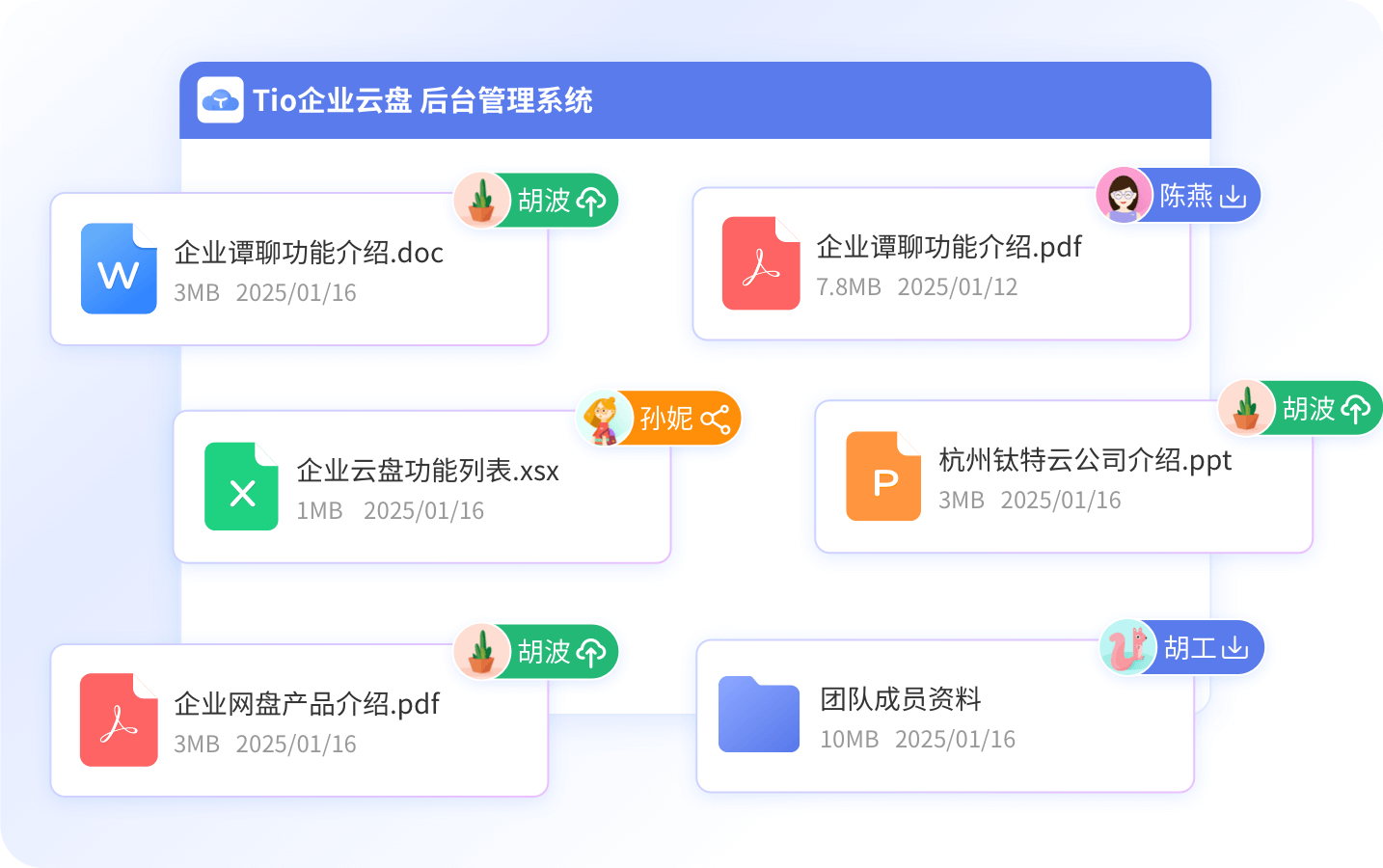Open the 团队成员资料 folder icon
This screenshot has width=1383, height=868.
click(759, 715)
